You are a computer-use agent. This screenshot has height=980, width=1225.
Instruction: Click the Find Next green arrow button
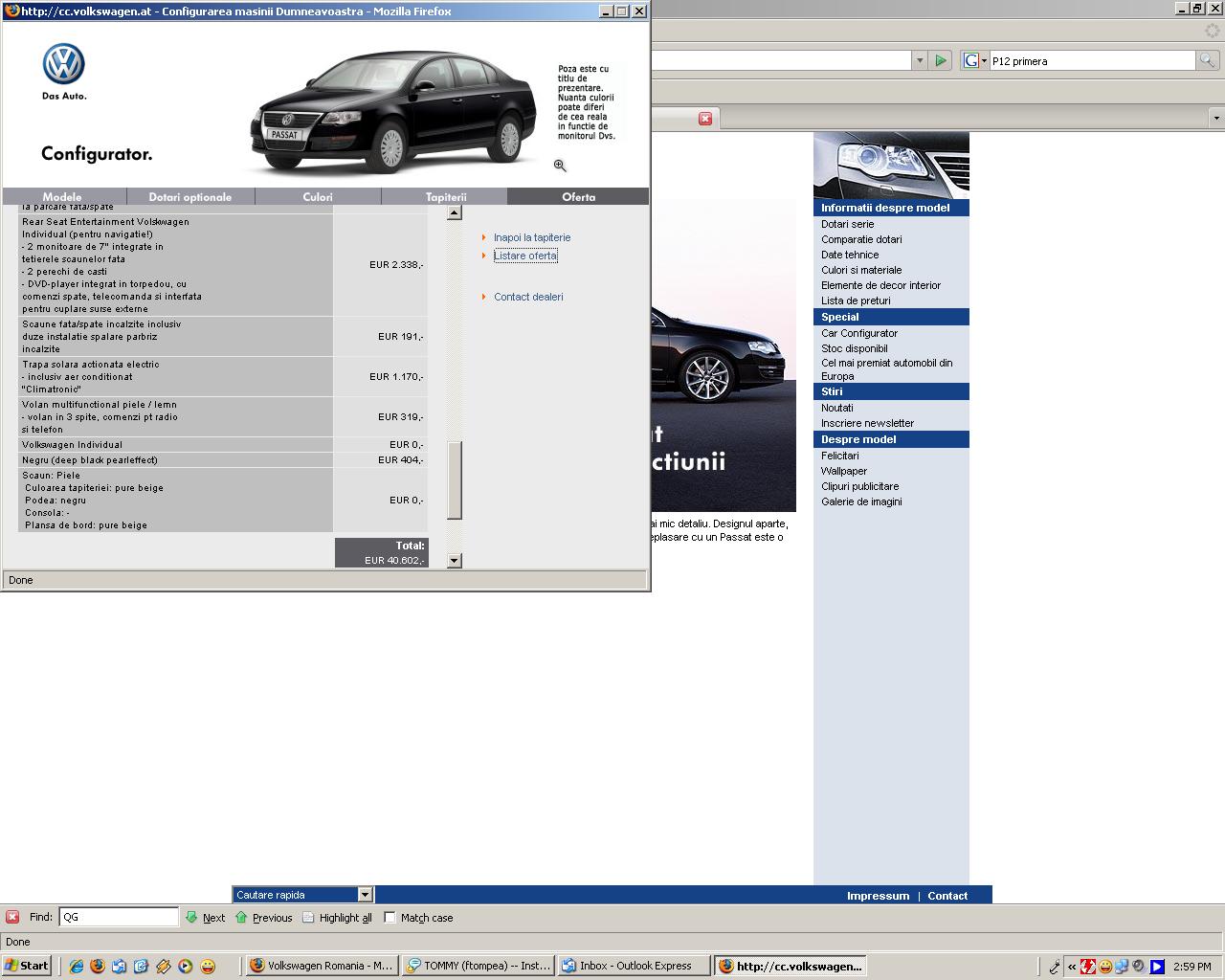coord(205,918)
